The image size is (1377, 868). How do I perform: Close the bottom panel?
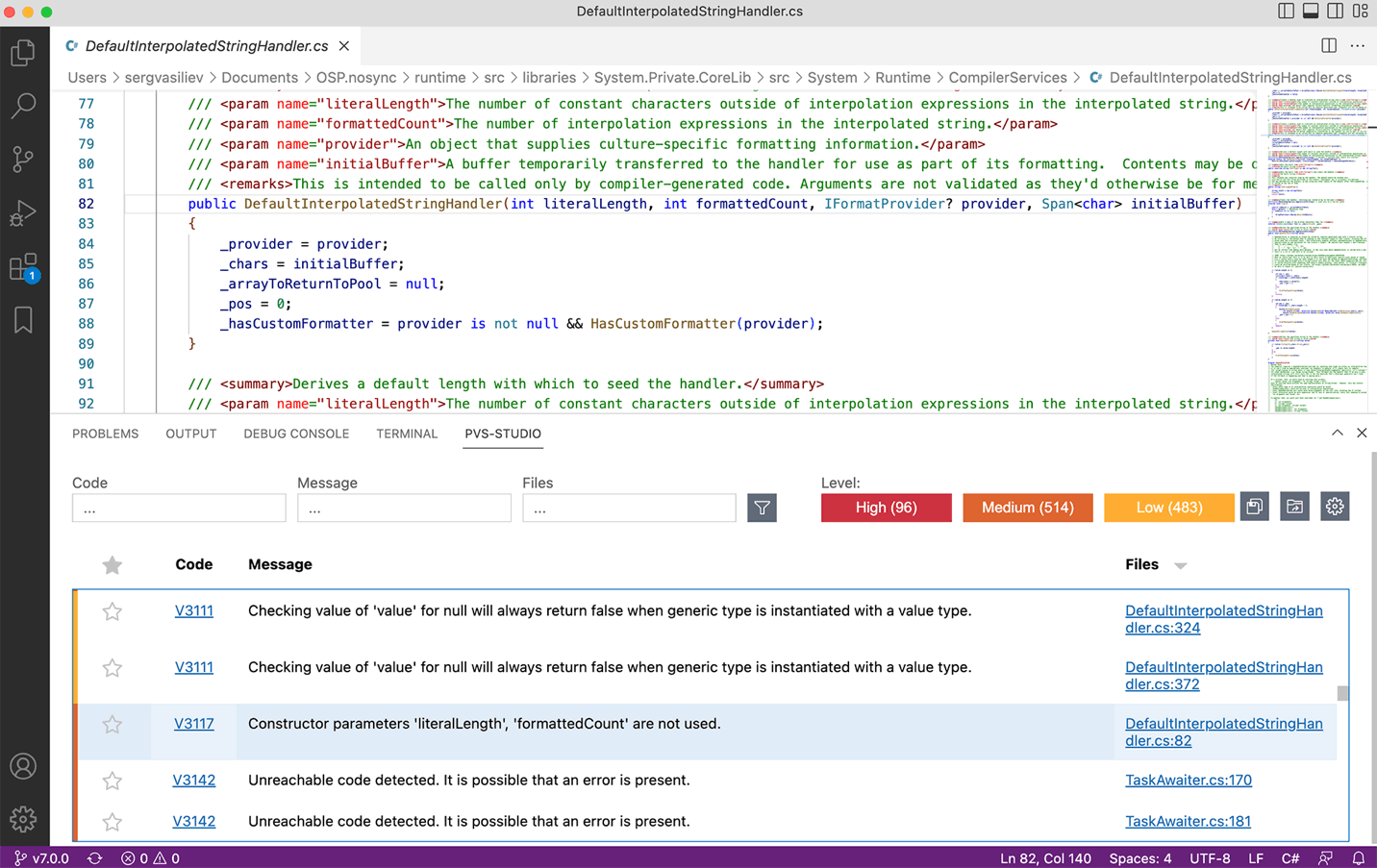1362,434
